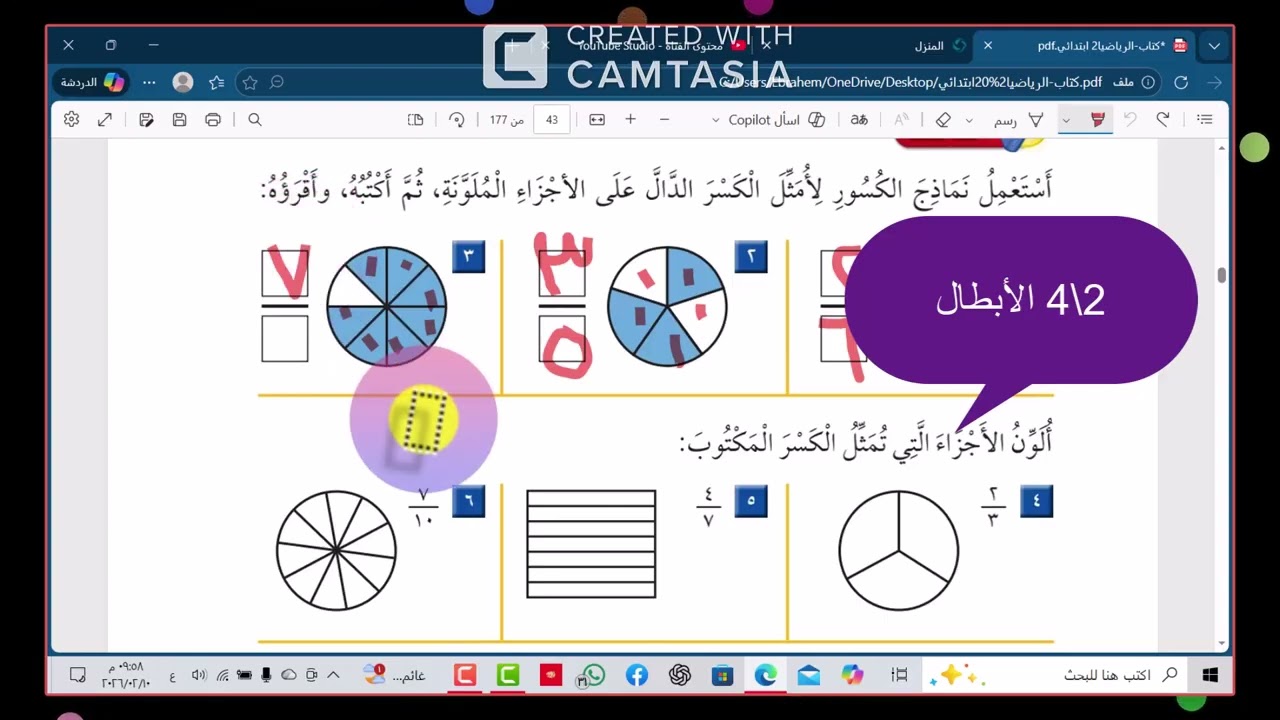The image size is (1280, 720).
Task: Redo the annotation
Action: click(1163, 120)
